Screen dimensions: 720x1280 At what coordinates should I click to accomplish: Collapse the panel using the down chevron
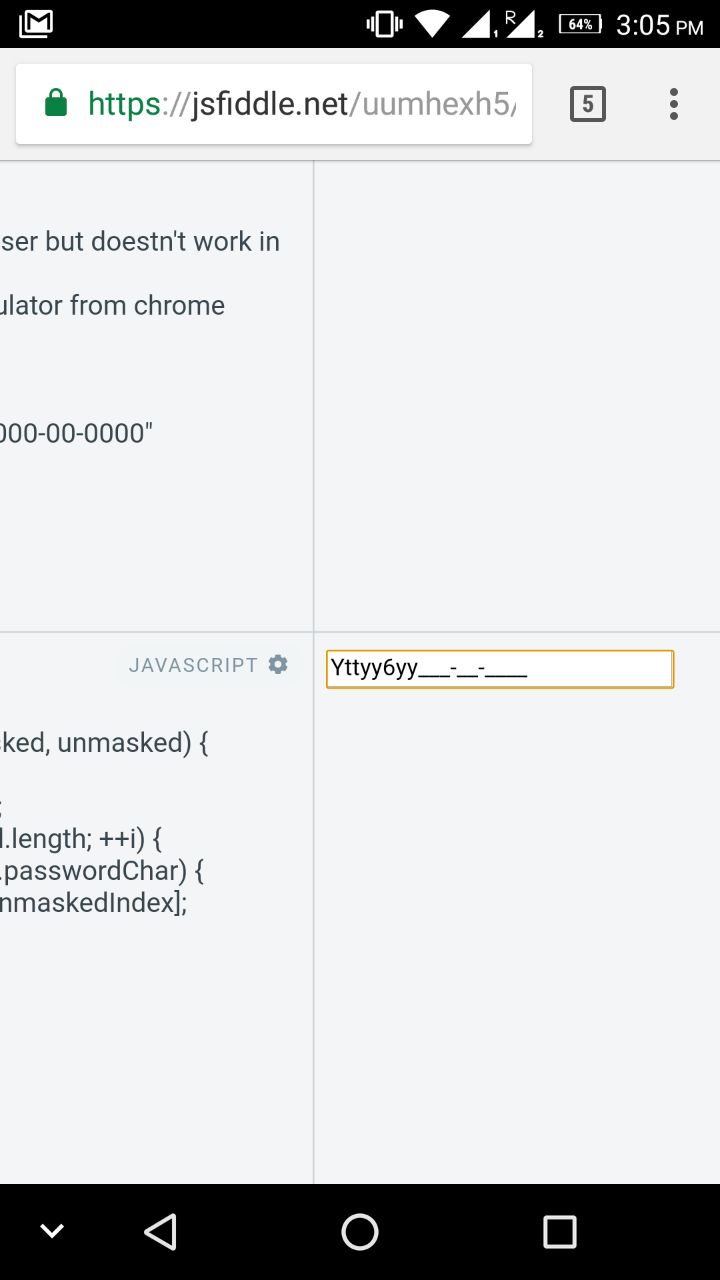[52, 1230]
